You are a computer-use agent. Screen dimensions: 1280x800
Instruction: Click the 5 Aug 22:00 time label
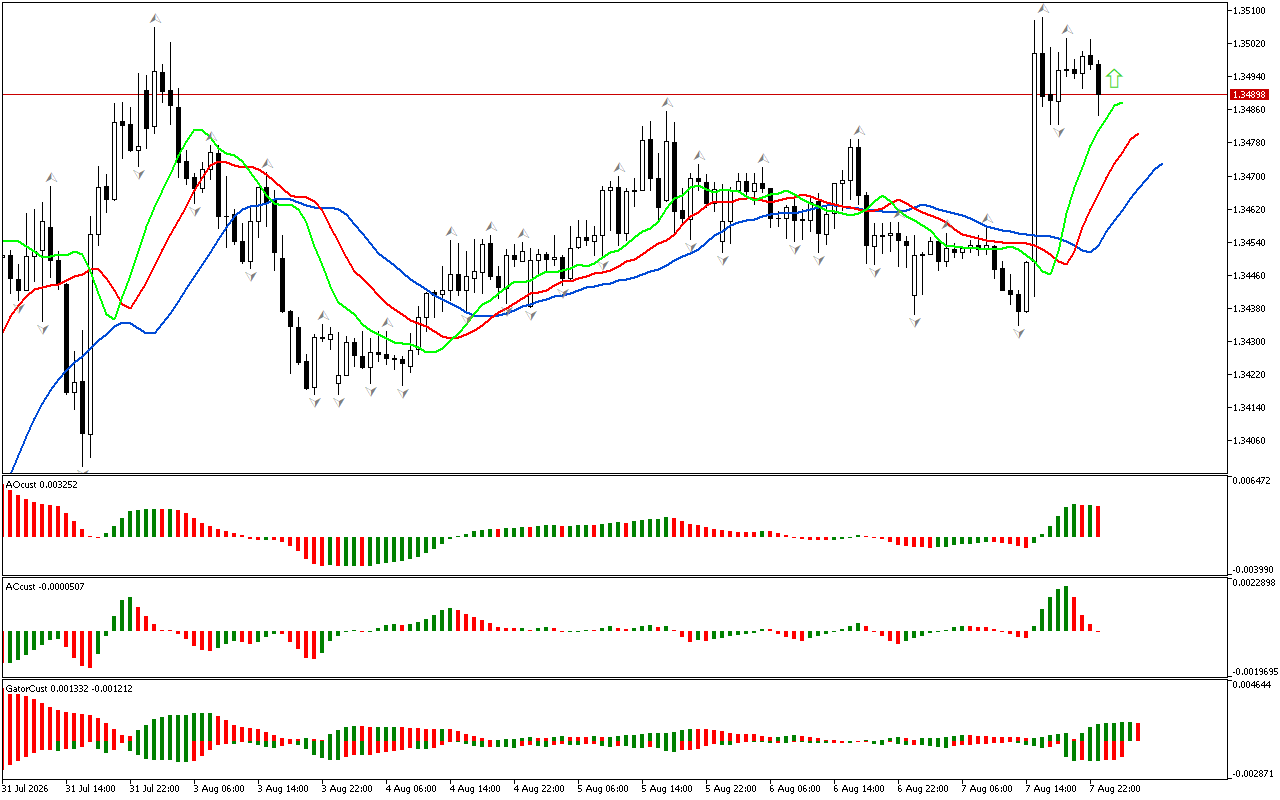click(730, 788)
